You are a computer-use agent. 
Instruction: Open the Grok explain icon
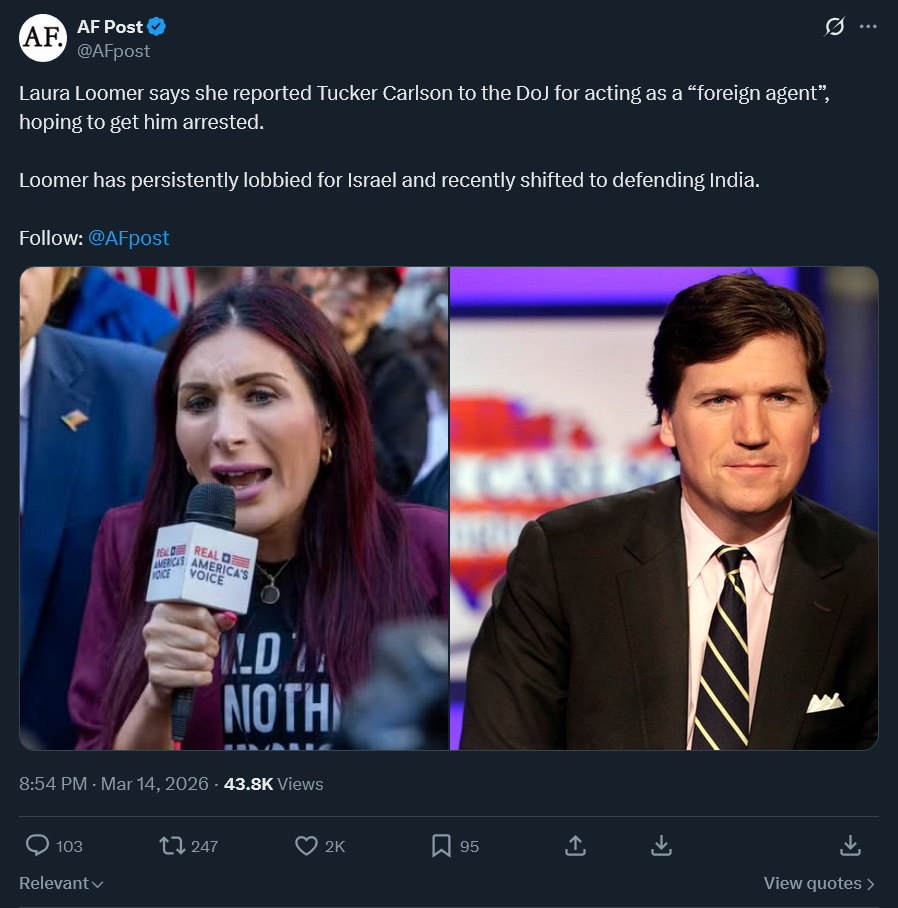(834, 27)
